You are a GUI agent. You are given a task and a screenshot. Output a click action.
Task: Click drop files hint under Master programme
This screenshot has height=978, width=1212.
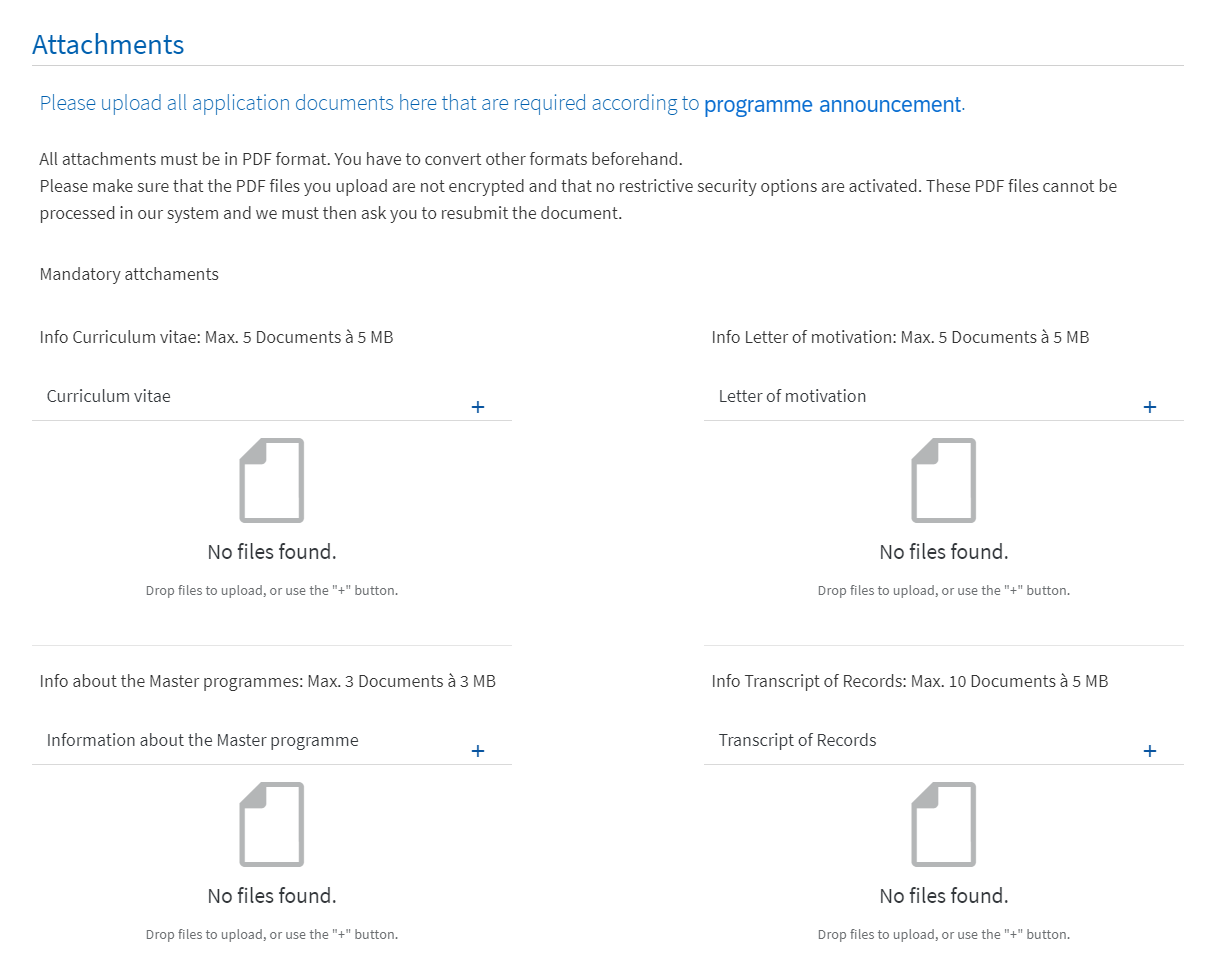[x=272, y=934]
